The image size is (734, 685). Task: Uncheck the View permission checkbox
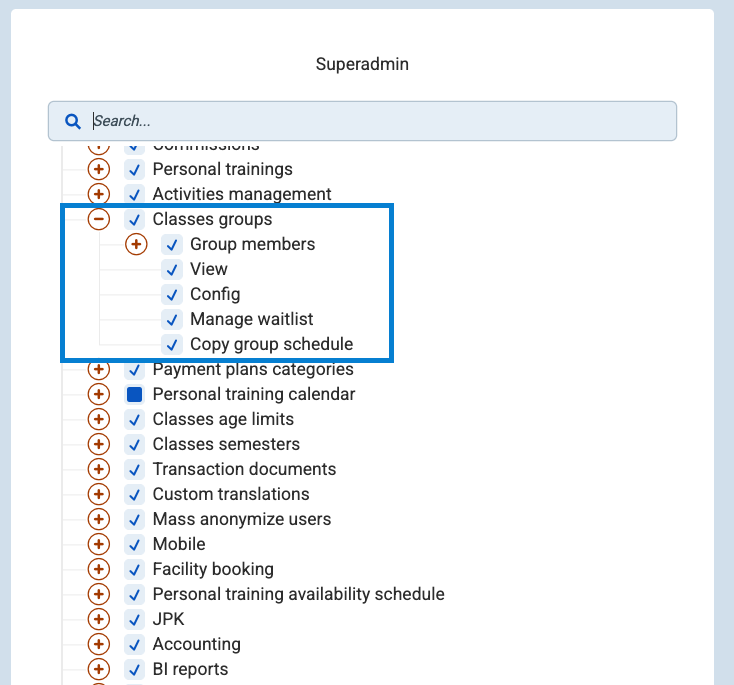point(172,269)
